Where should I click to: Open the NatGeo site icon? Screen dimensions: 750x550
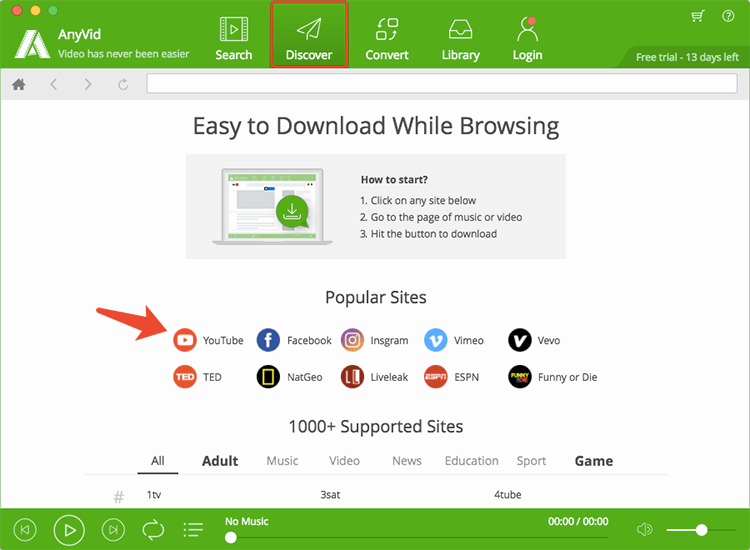click(x=268, y=377)
